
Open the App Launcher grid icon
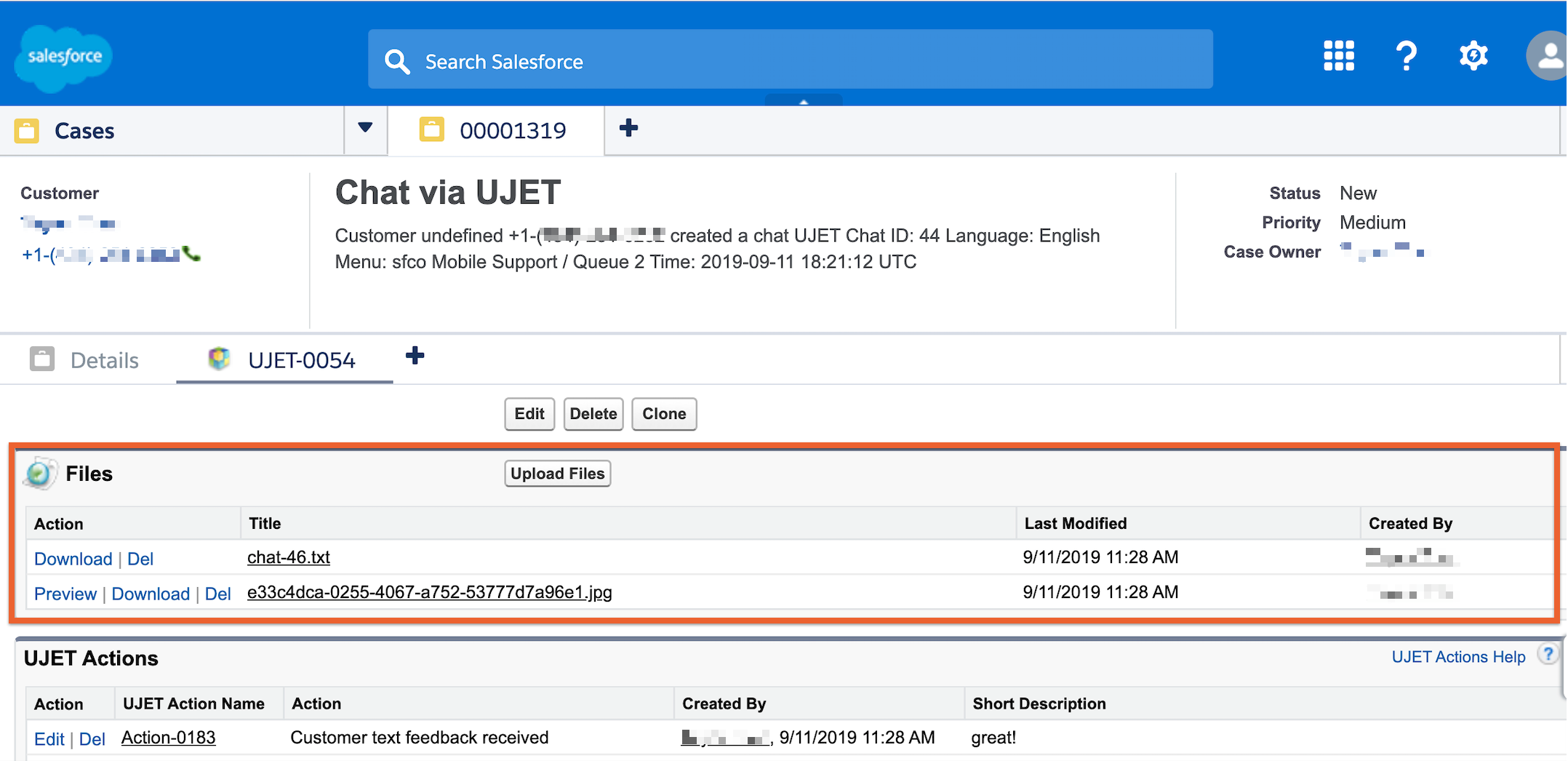[x=1338, y=56]
